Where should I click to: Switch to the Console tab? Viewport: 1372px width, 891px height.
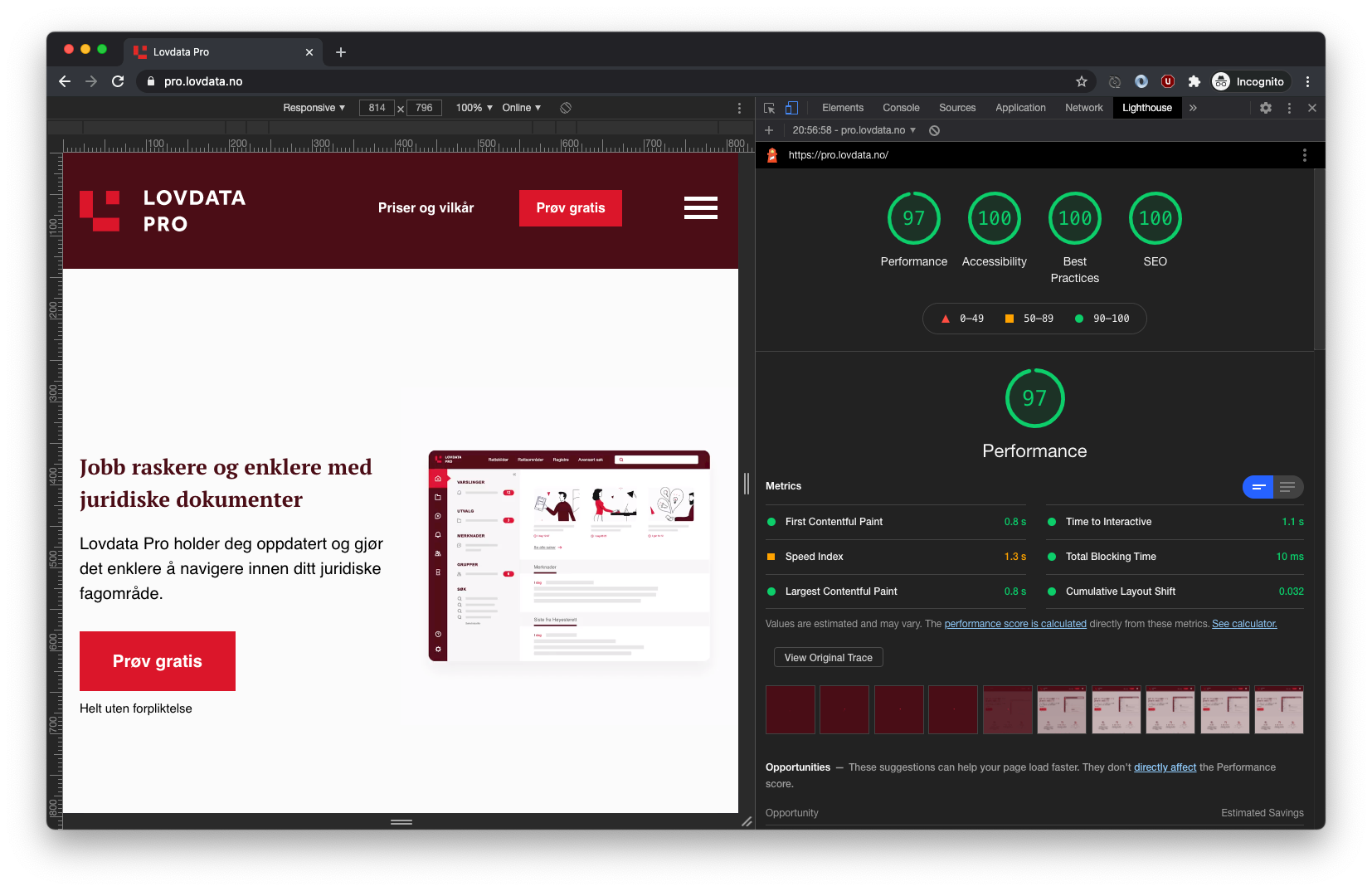[x=901, y=108]
